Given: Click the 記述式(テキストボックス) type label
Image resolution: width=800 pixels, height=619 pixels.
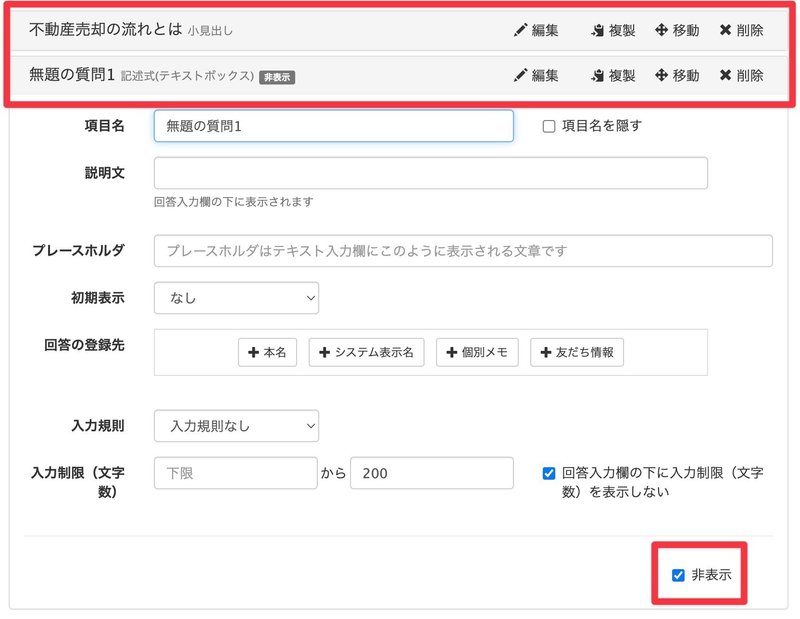Looking at the screenshot, I should [x=187, y=76].
